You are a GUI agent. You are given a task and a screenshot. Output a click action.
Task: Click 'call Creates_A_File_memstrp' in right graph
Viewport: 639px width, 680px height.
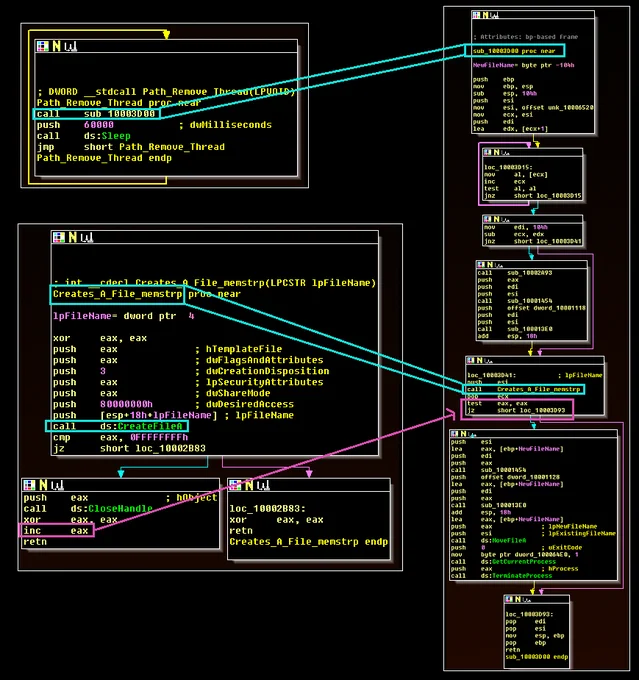(x=524, y=389)
